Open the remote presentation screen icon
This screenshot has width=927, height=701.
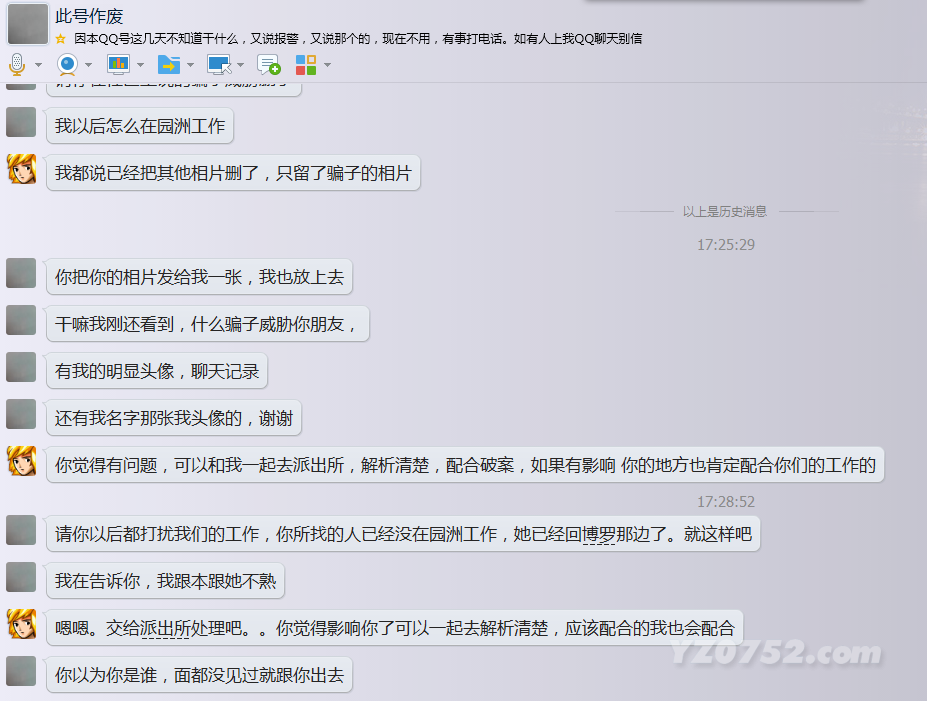[118, 65]
